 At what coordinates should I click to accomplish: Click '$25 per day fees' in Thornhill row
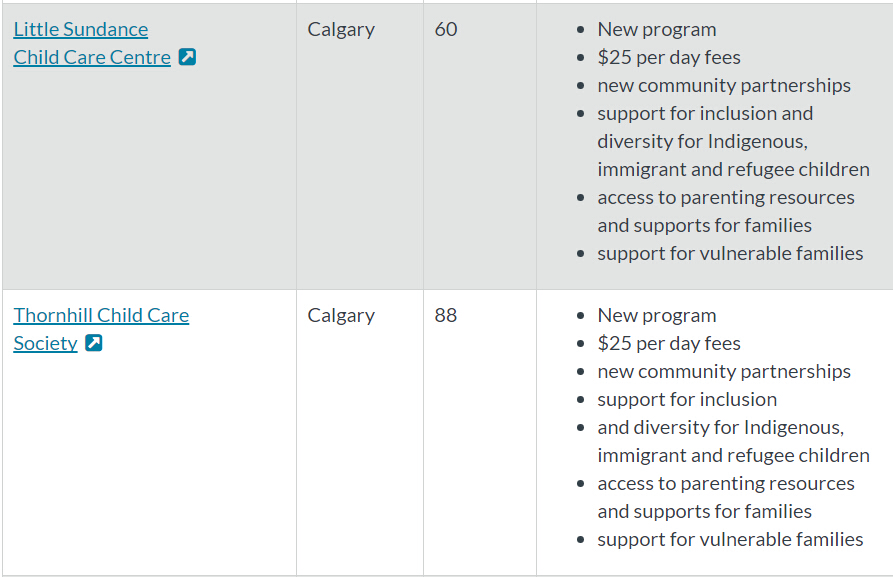tap(669, 343)
